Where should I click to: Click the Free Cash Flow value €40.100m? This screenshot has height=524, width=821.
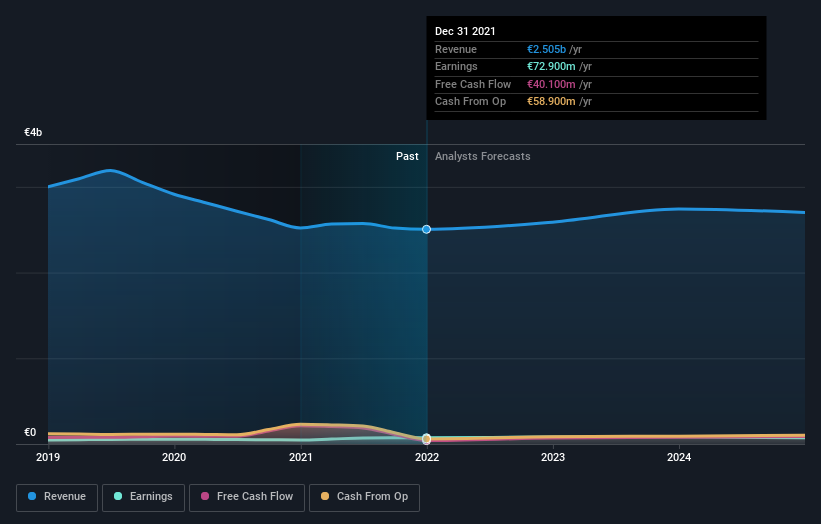(551, 84)
